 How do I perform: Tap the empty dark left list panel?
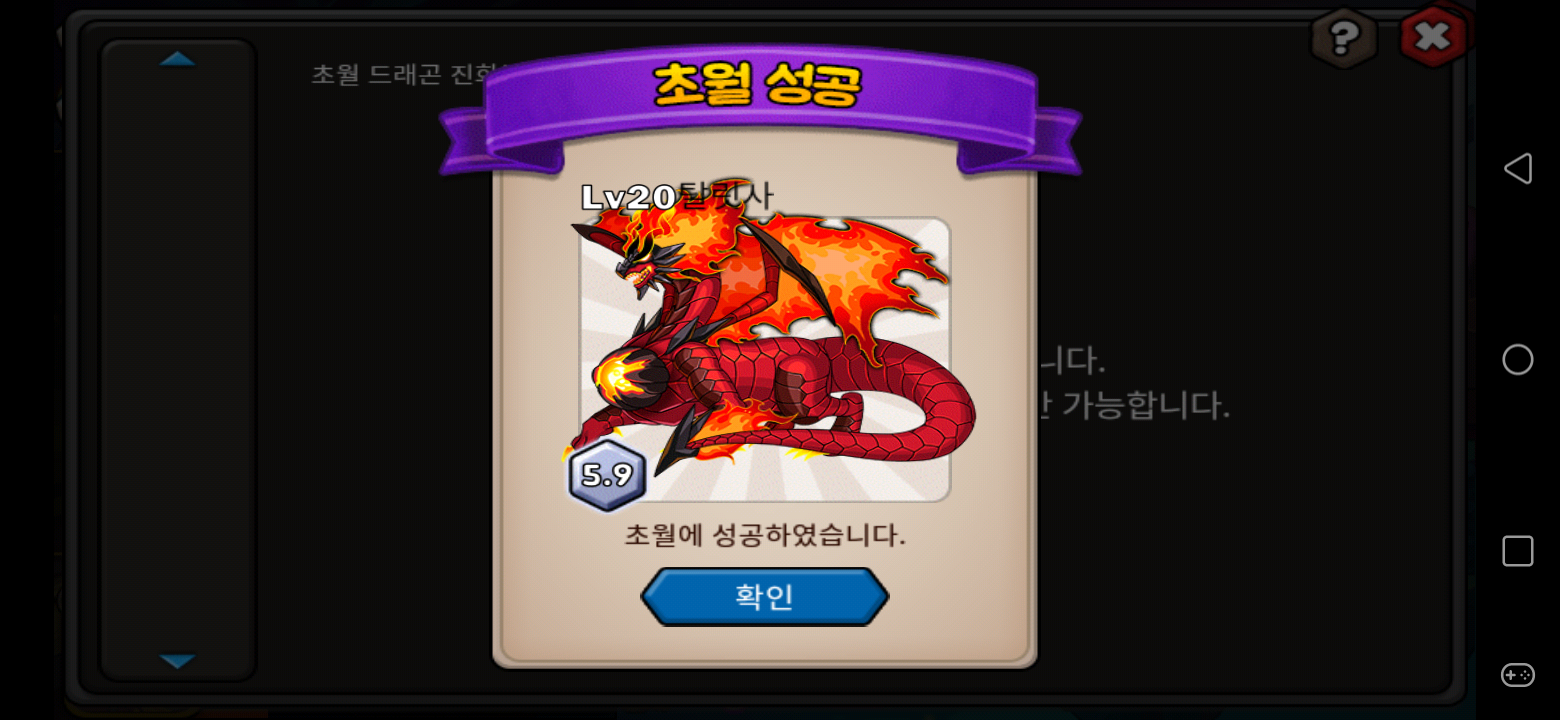point(178,360)
